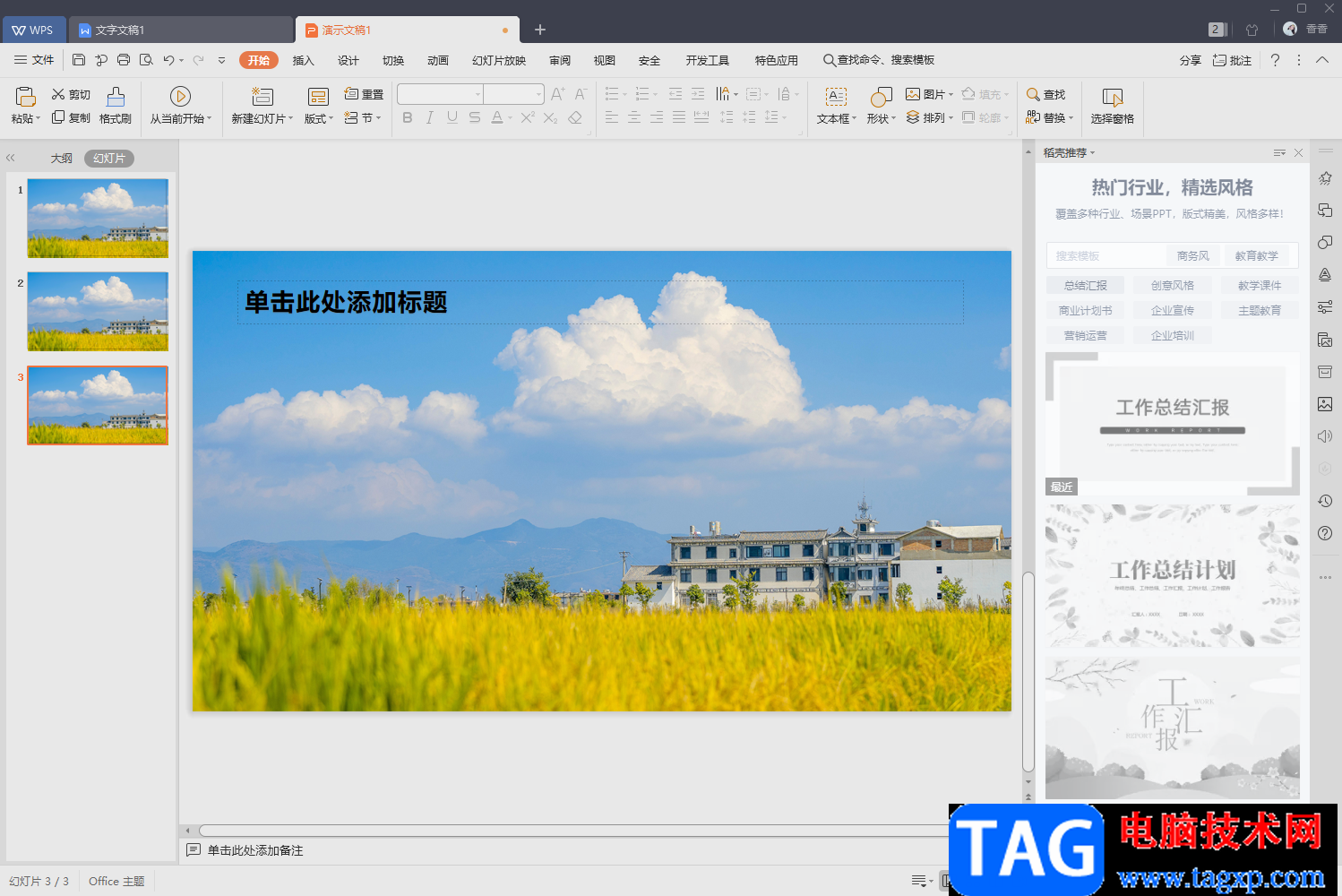Open the 幻灯片放映 Slide Show tab

pyautogui.click(x=499, y=60)
